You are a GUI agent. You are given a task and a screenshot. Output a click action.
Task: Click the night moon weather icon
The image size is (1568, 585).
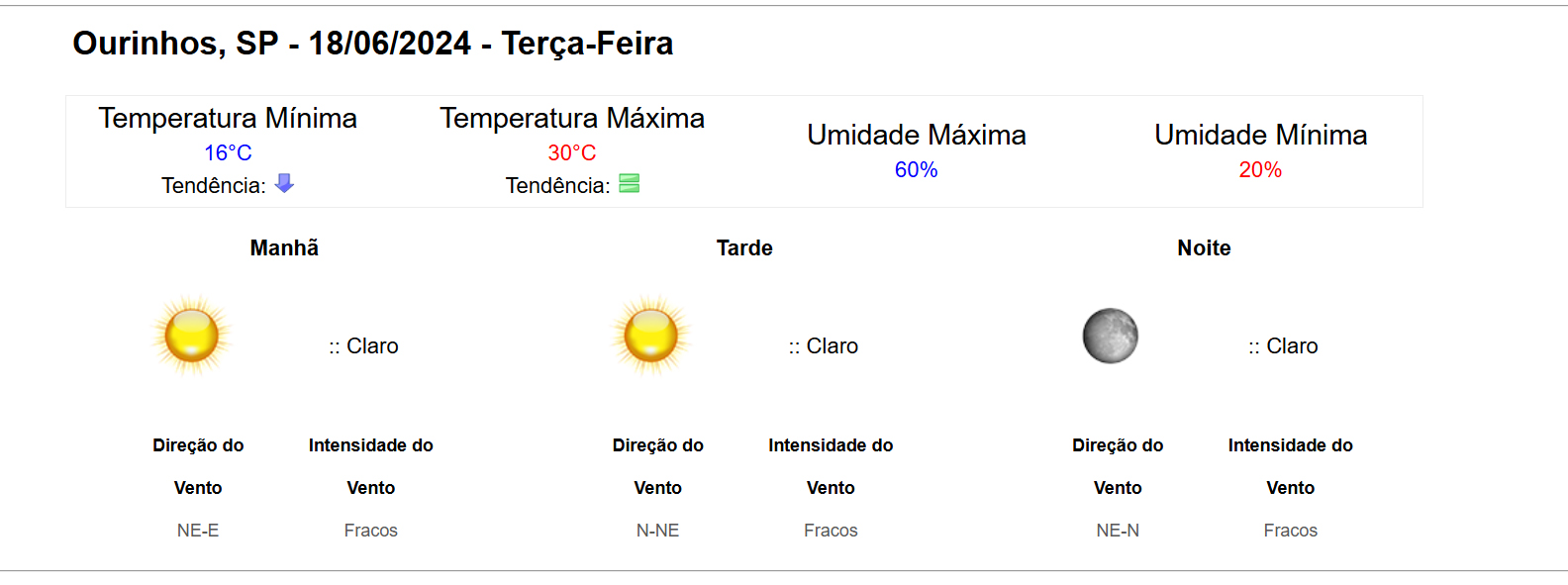pos(1110,336)
